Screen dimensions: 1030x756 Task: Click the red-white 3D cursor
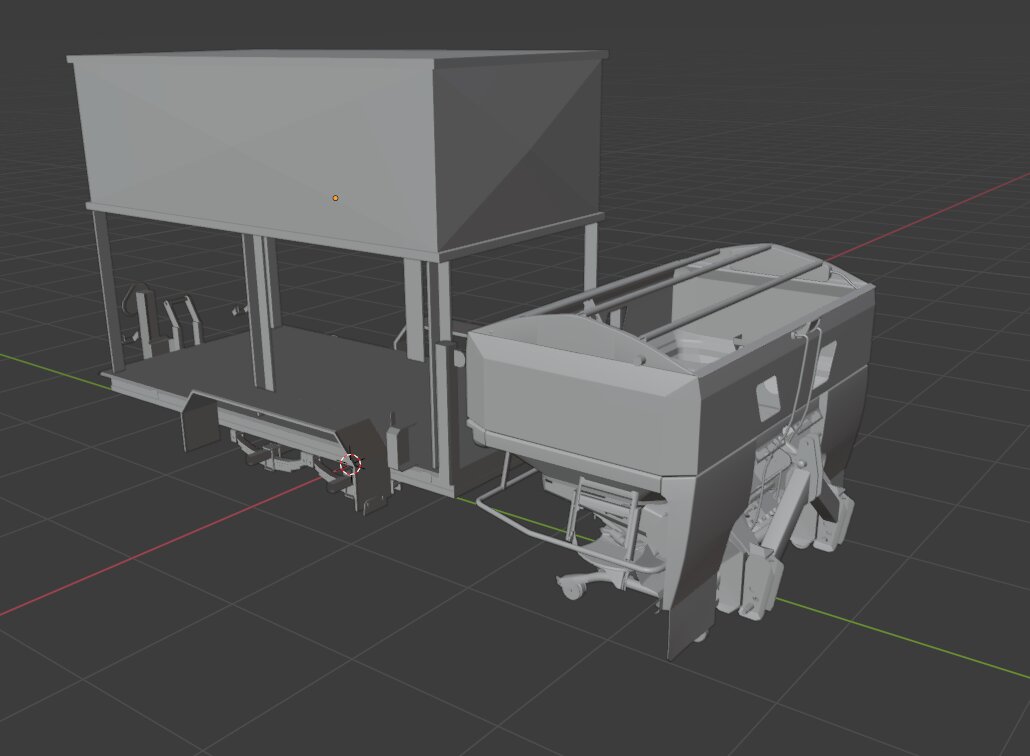(x=350, y=464)
